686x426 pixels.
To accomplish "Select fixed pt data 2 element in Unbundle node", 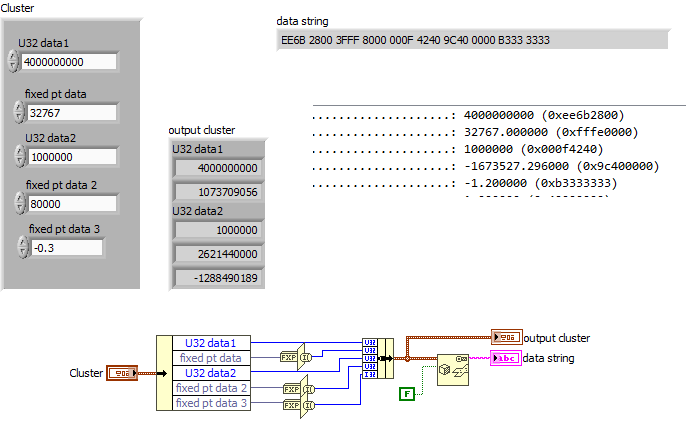I will coord(211,388).
